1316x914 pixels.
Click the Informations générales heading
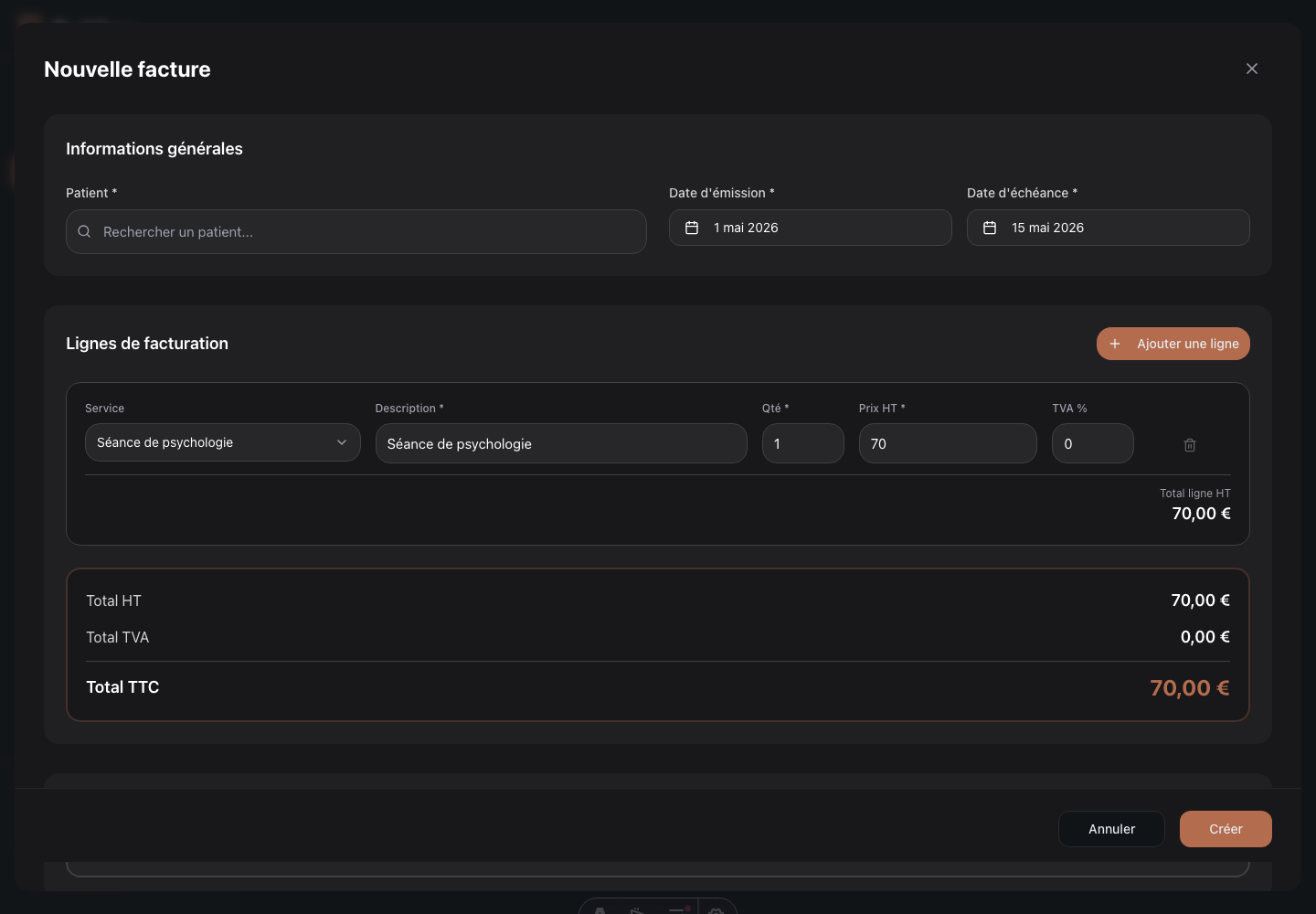point(154,149)
